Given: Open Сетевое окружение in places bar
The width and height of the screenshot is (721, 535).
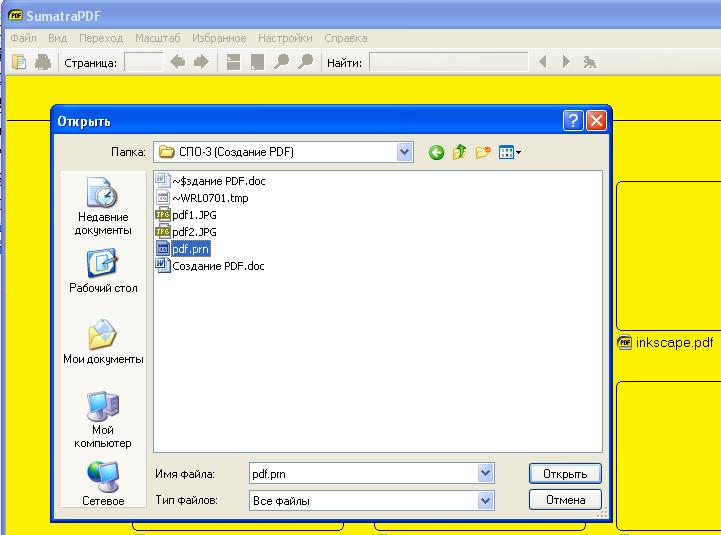Looking at the screenshot, I should point(103,483).
